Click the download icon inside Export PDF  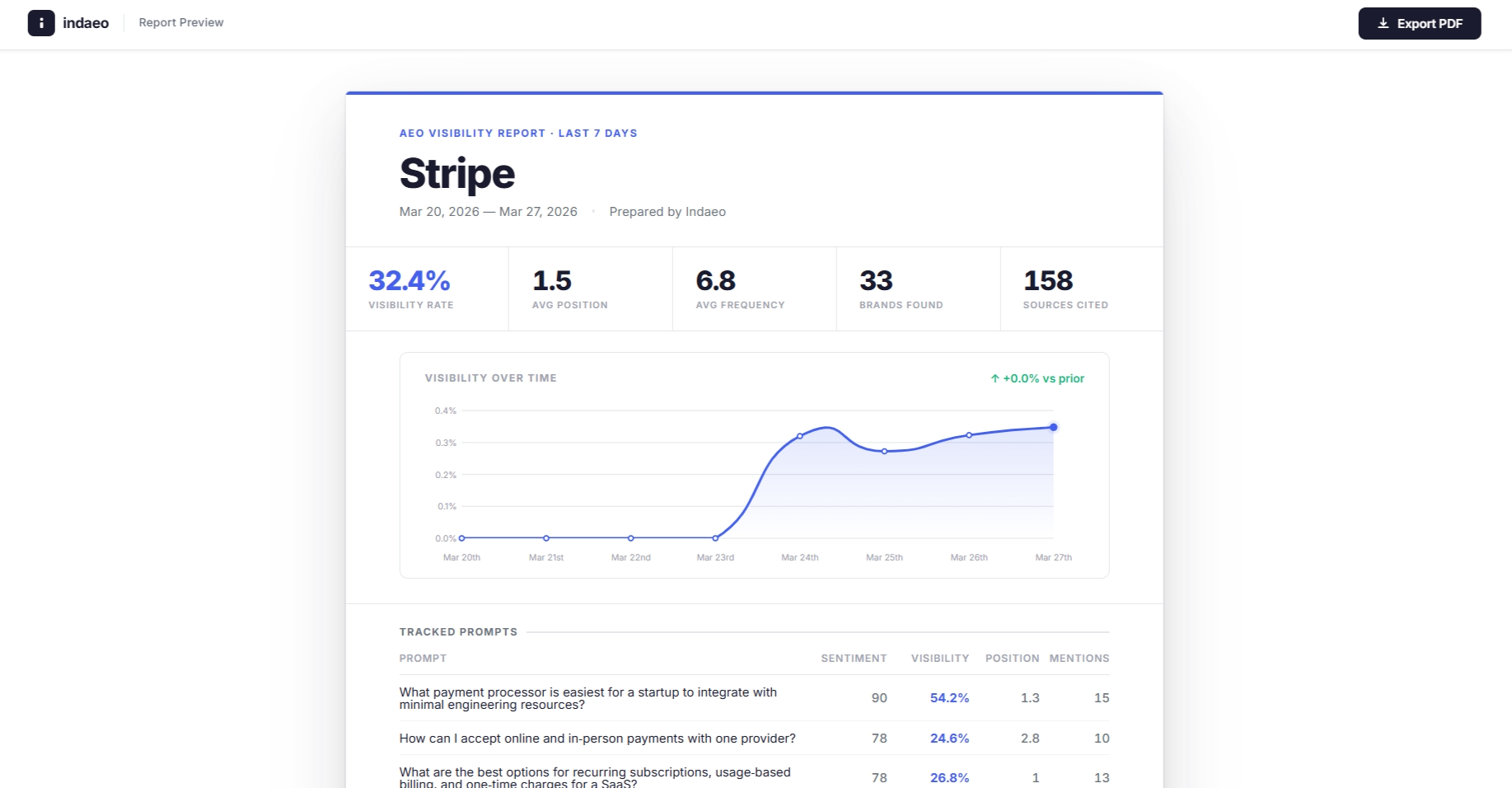(x=1383, y=23)
